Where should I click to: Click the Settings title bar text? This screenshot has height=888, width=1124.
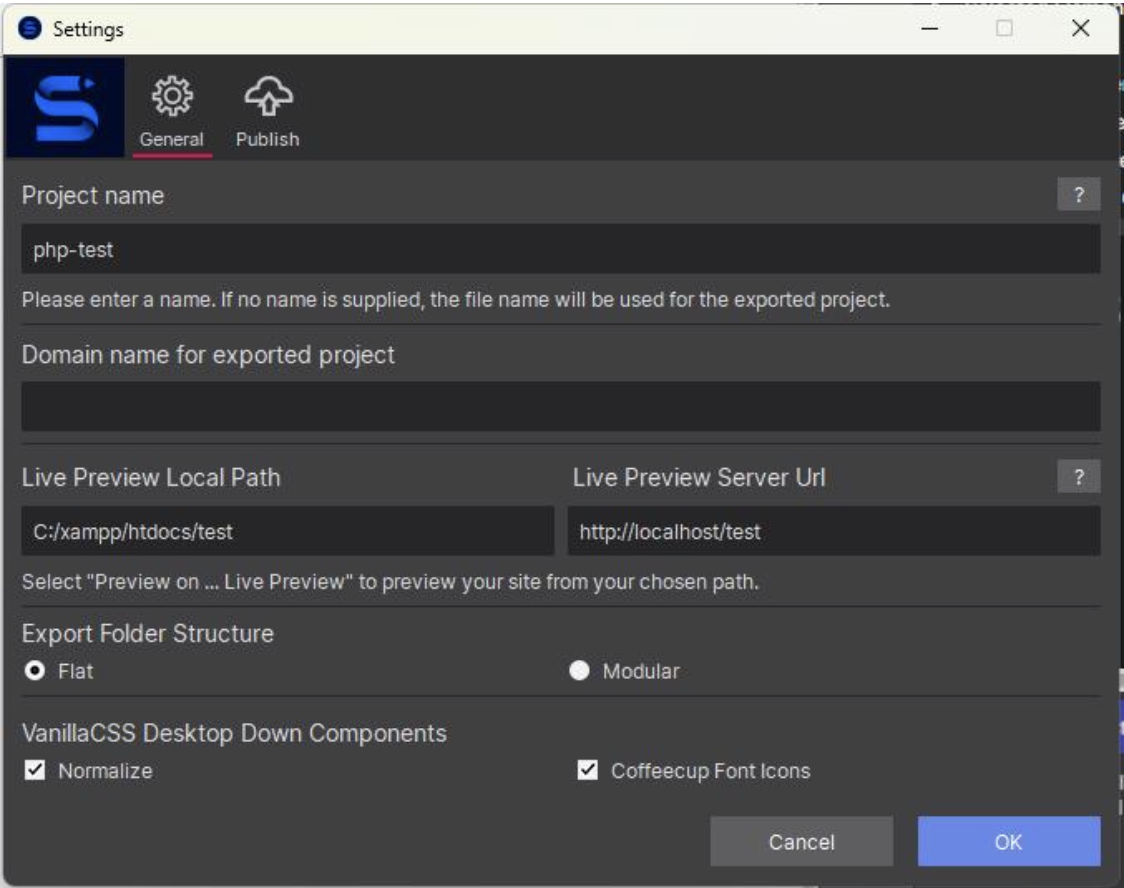click(x=88, y=29)
